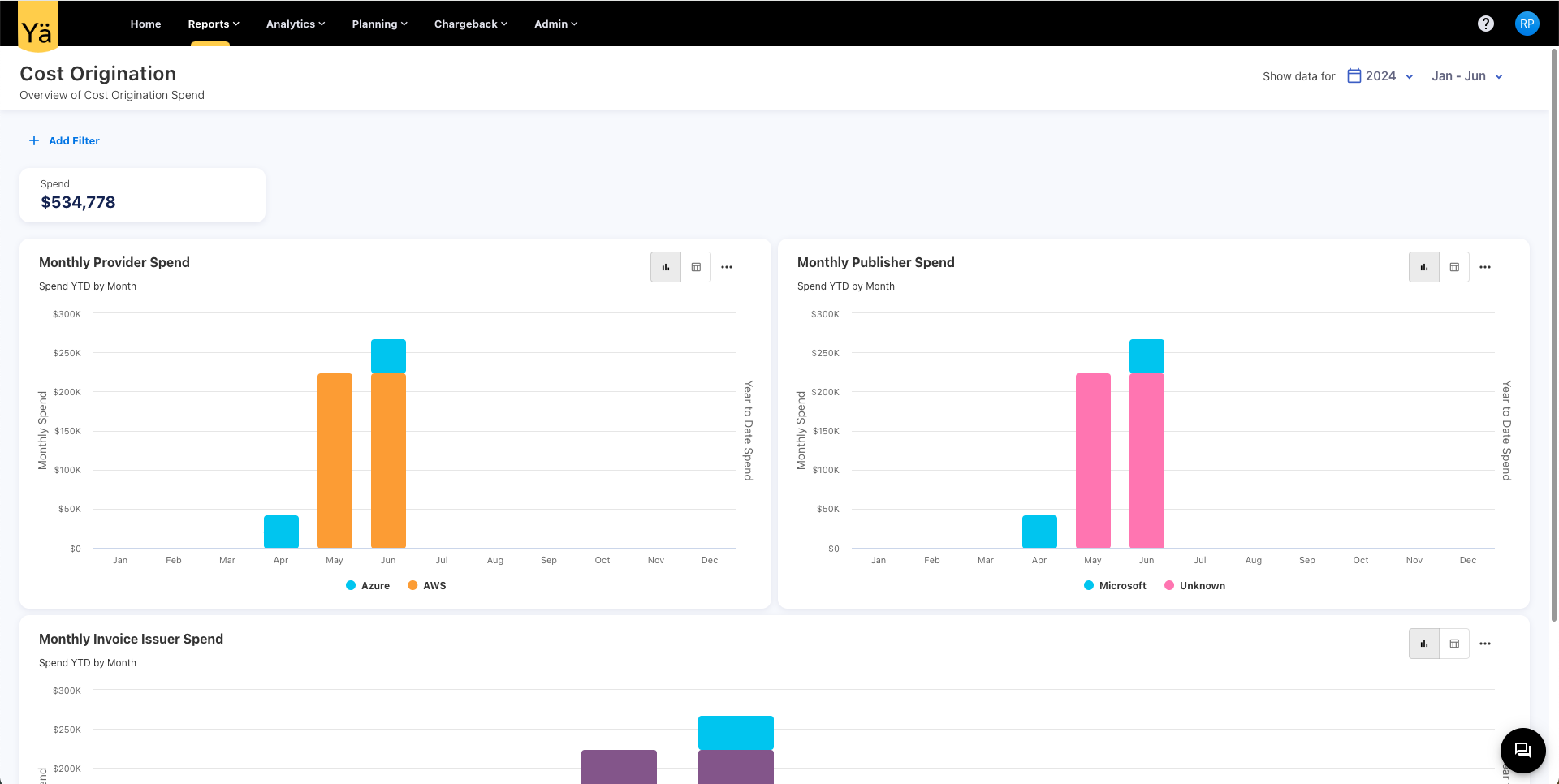Open the chat support bubble
This screenshot has width=1559, height=784.
pyautogui.click(x=1522, y=750)
